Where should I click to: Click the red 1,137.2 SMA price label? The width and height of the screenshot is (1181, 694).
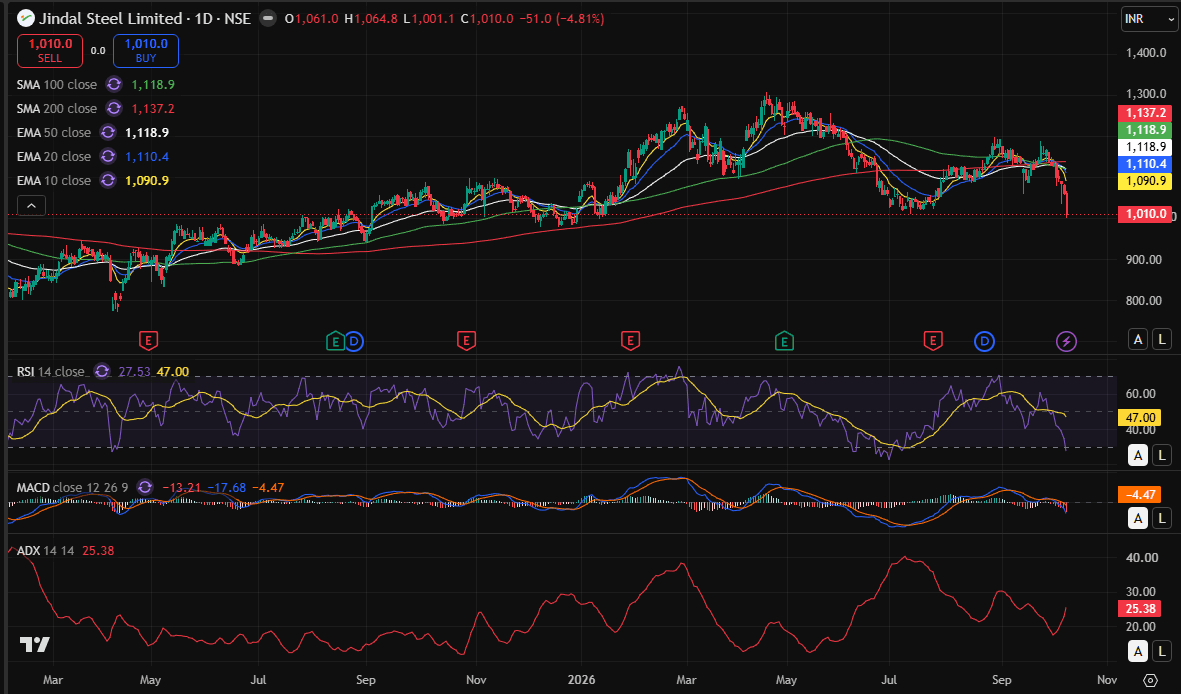(1146, 113)
